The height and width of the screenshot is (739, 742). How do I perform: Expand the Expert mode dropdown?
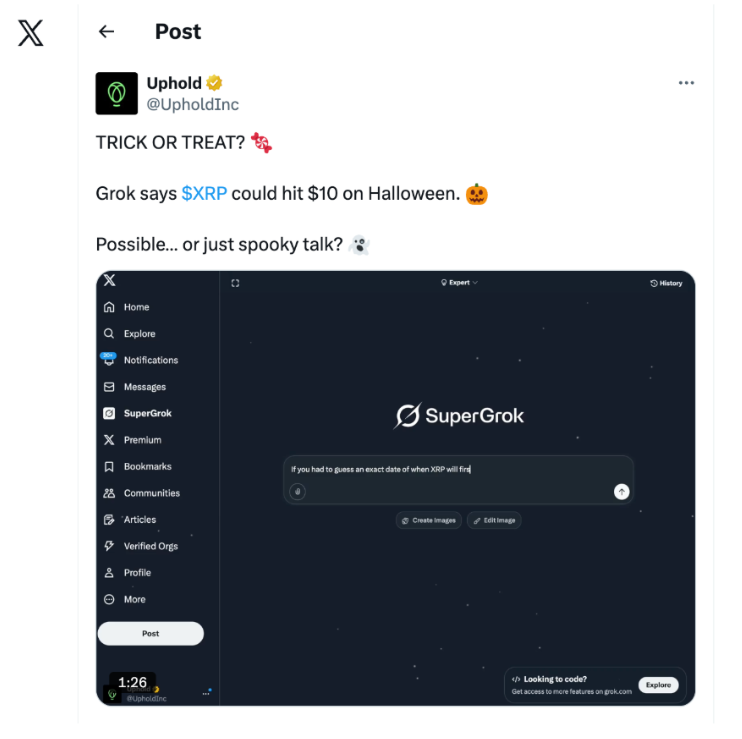click(459, 282)
